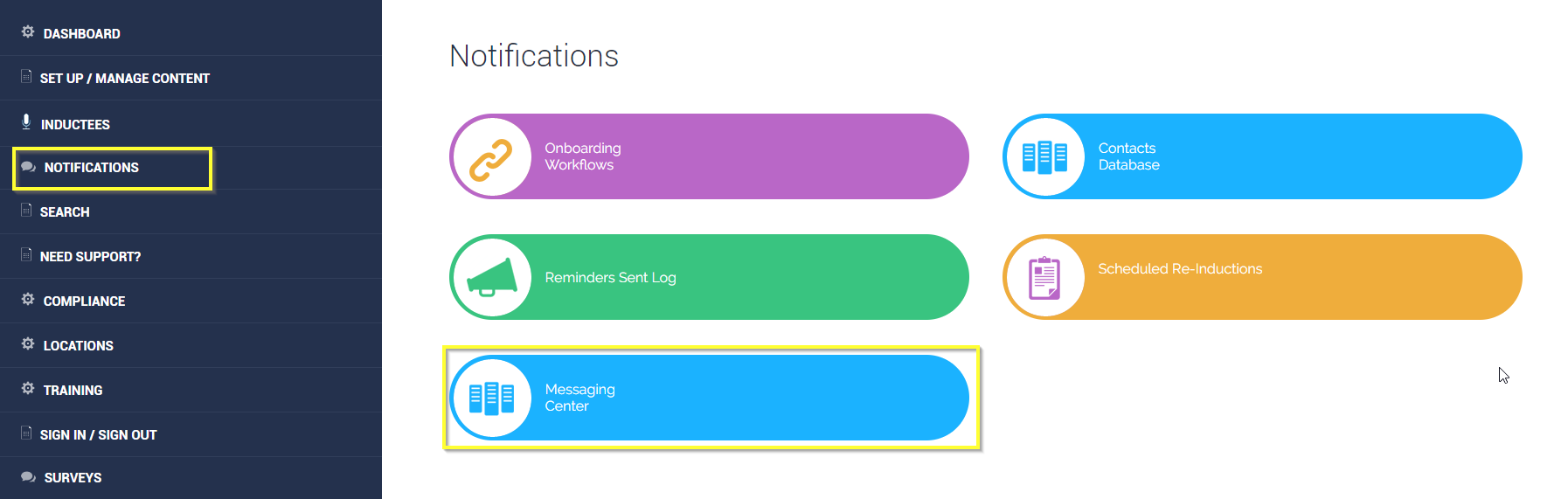The width and height of the screenshot is (1568, 499).
Task: Click the clipboard icon for Scheduled Re-Inductions
Action: point(1044,278)
